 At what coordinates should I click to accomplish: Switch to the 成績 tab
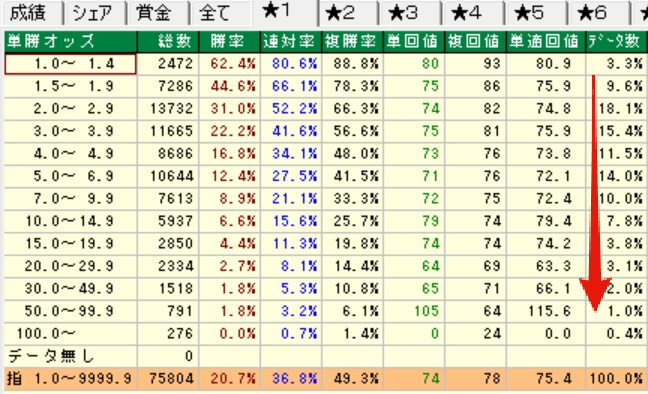click(31, 12)
